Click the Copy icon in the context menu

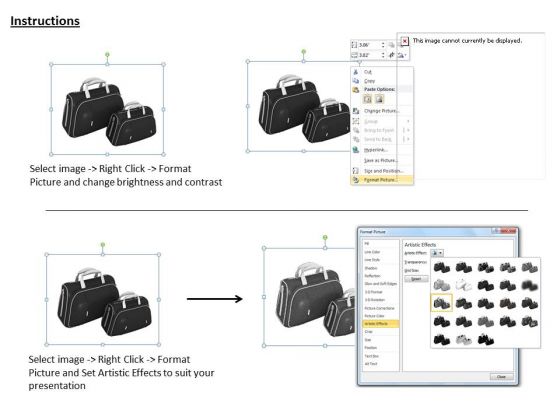tap(356, 81)
